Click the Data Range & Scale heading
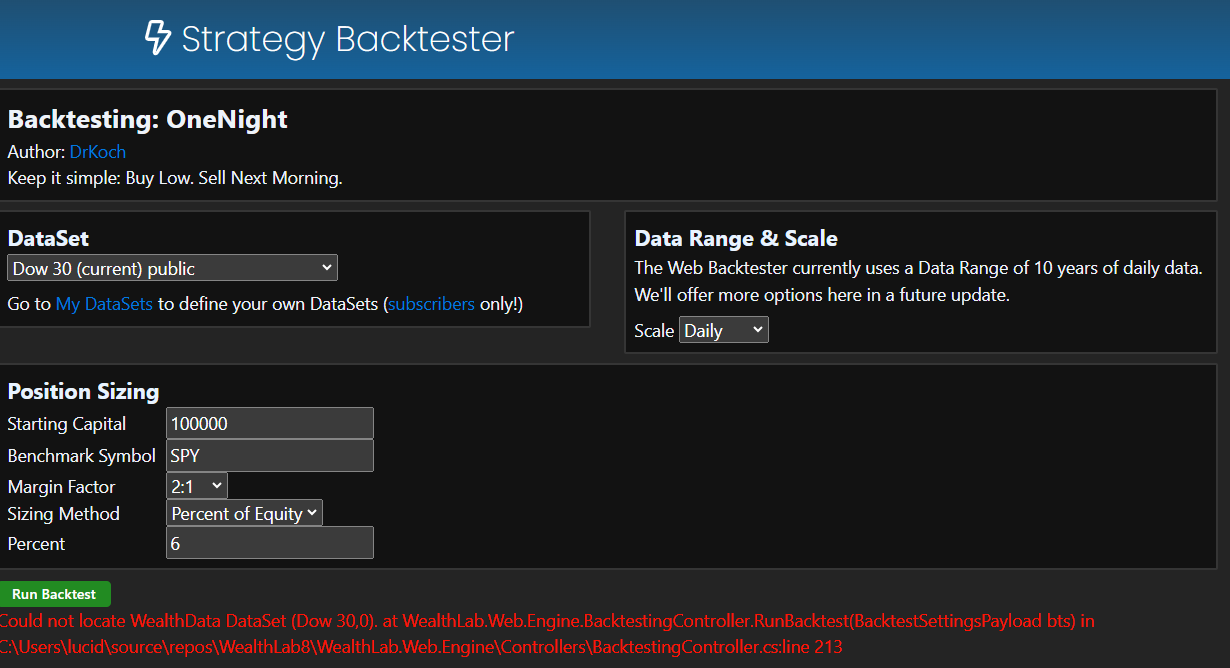This screenshot has width=1230, height=668. (x=736, y=238)
